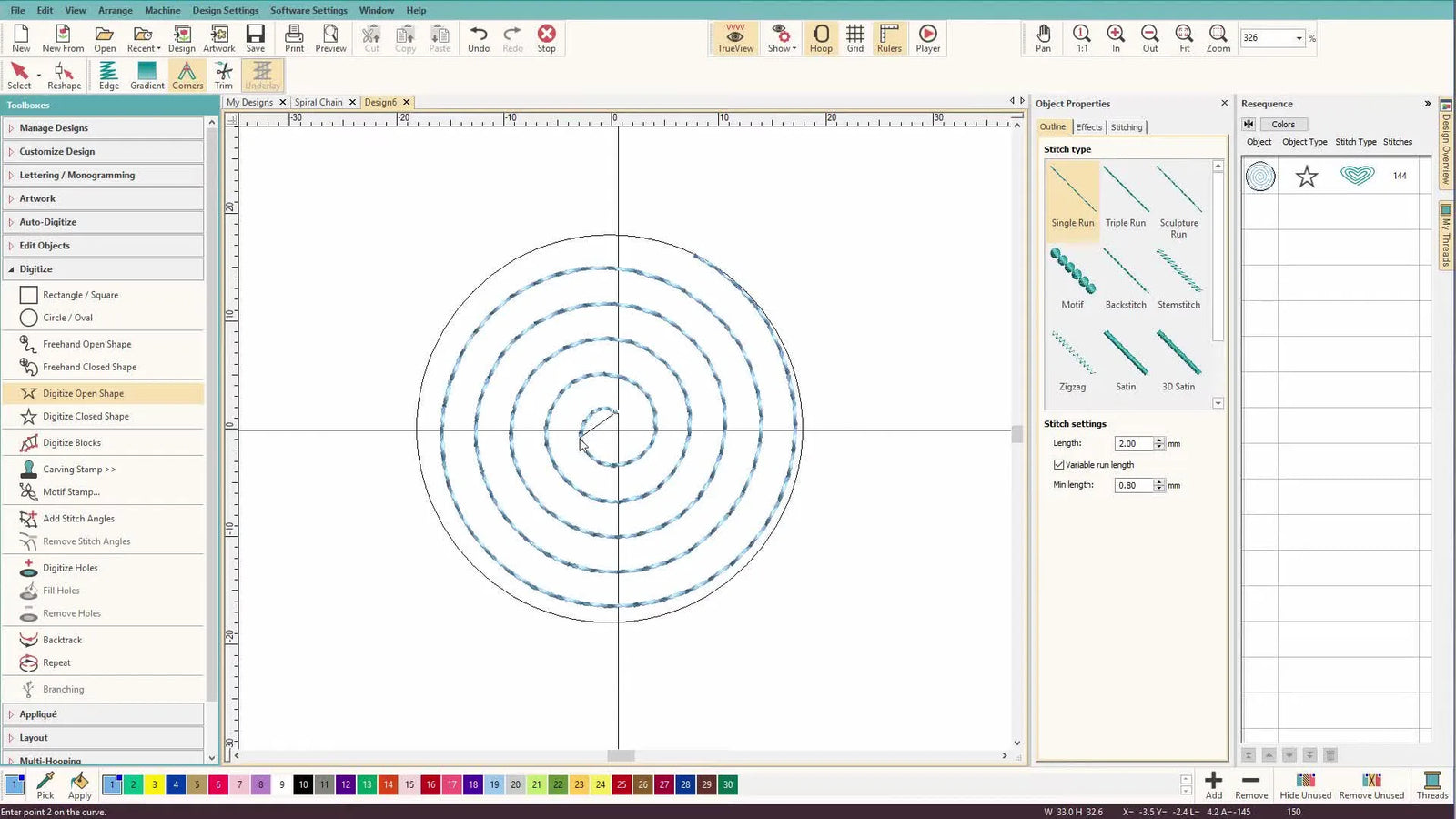Click the TrueView icon
The image size is (1456, 819).
coord(734,38)
